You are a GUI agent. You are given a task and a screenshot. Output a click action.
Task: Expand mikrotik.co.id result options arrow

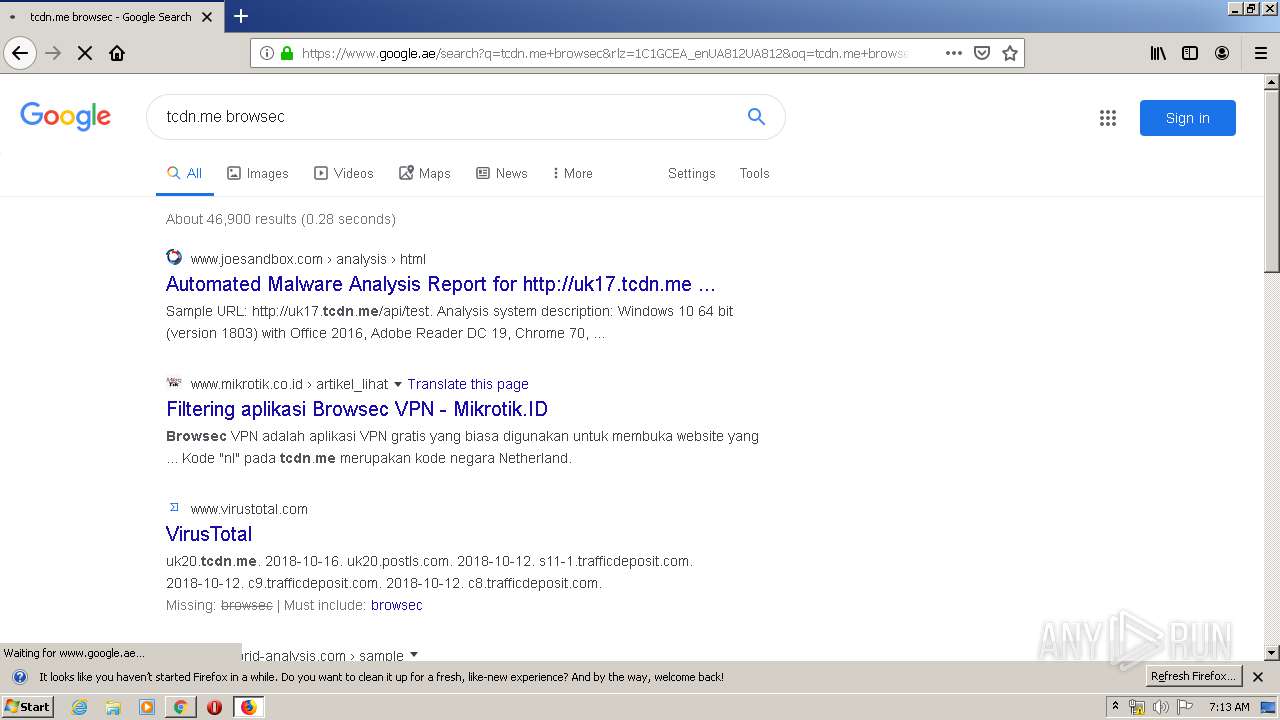[x=398, y=384]
